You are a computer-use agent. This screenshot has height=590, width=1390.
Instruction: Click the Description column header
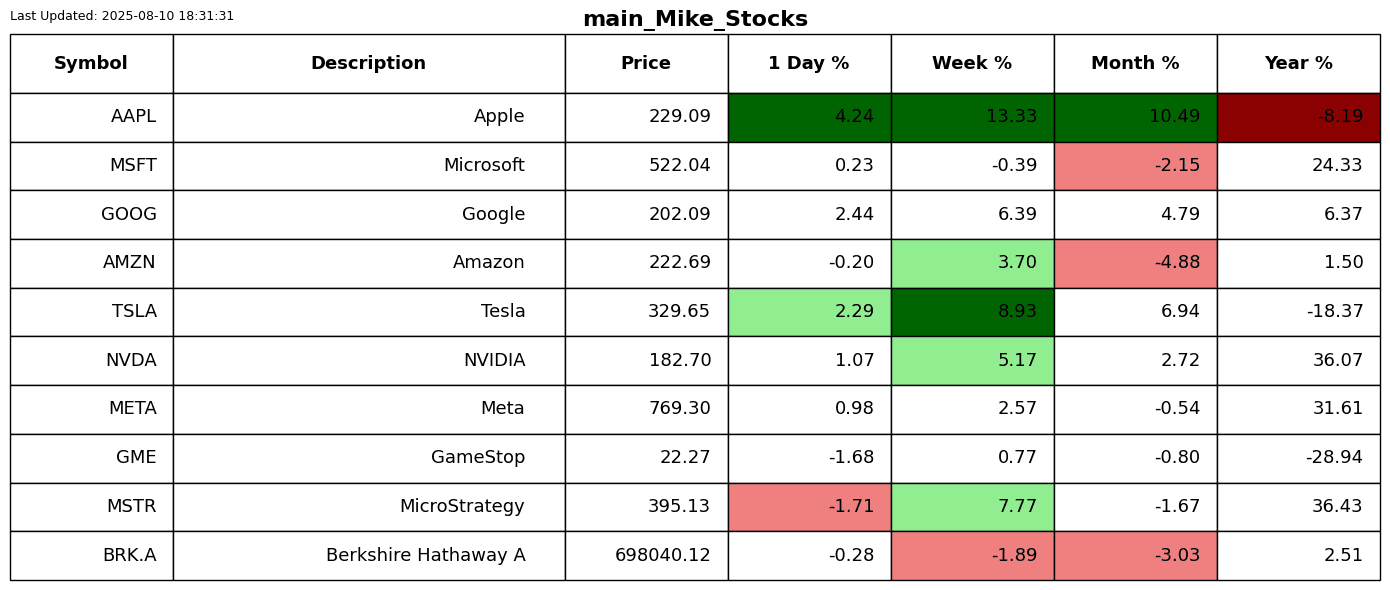(x=368, y=64)
